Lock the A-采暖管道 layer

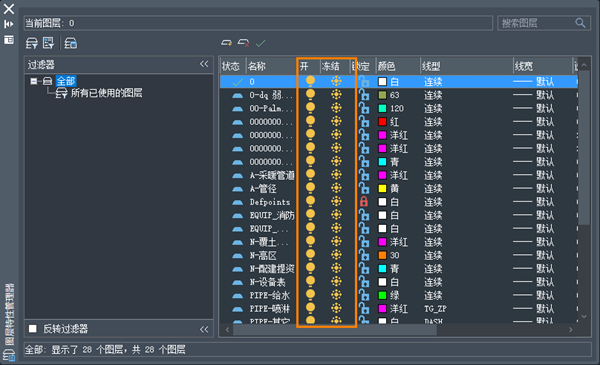364,174
